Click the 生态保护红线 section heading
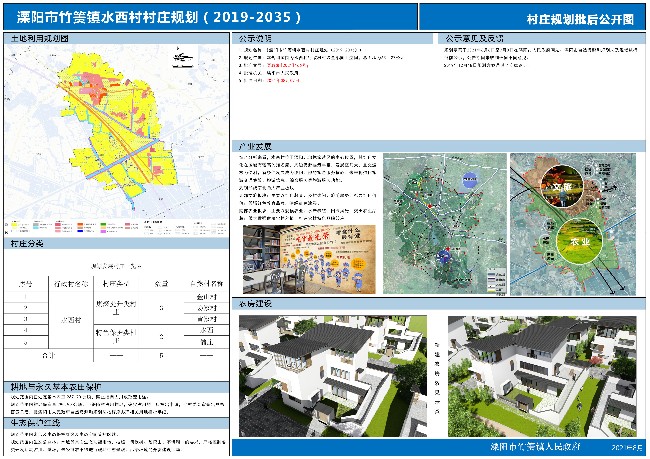 click(35, 423)
